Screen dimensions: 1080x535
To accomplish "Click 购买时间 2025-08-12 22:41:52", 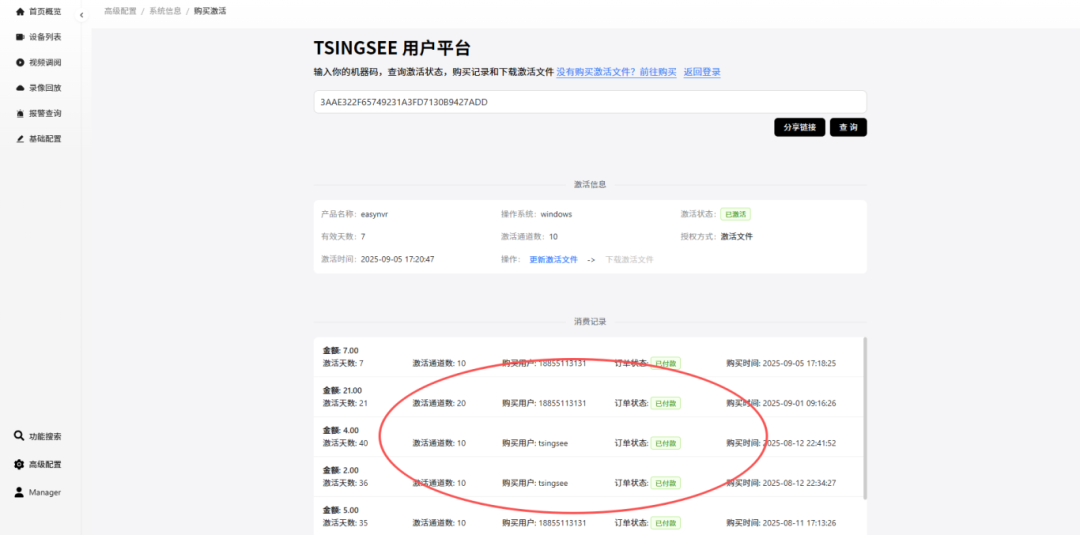I will click(x=781, y=443).
